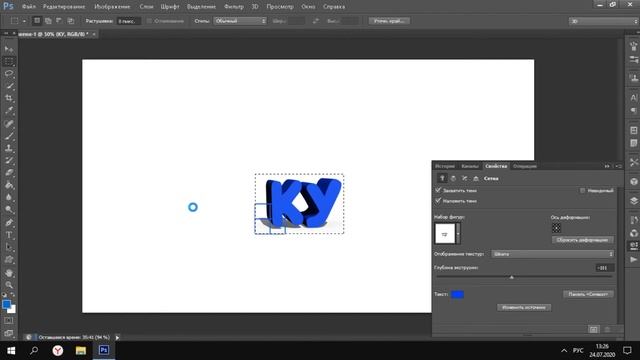Select the Quick Selection wand tool
The width and height of the screenshot is (640, 360).
(x=9, y=86)
